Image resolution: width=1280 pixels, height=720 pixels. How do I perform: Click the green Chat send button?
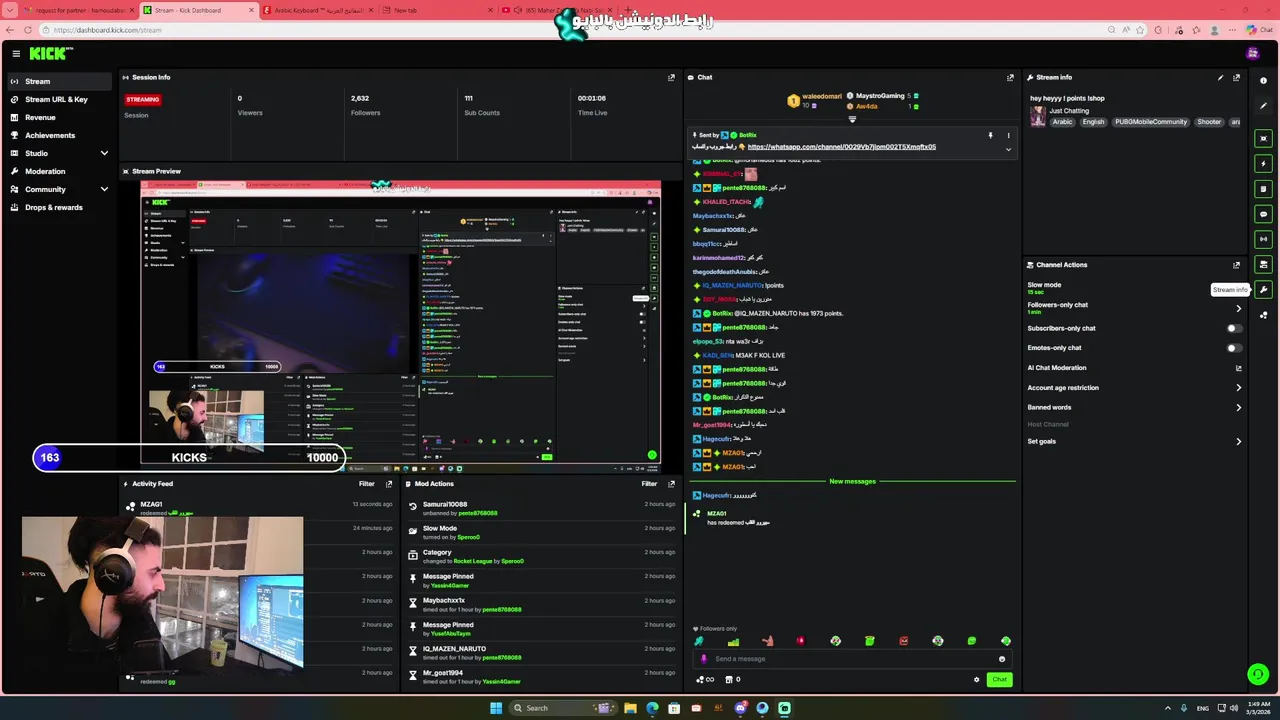click(x=999, y=680)
